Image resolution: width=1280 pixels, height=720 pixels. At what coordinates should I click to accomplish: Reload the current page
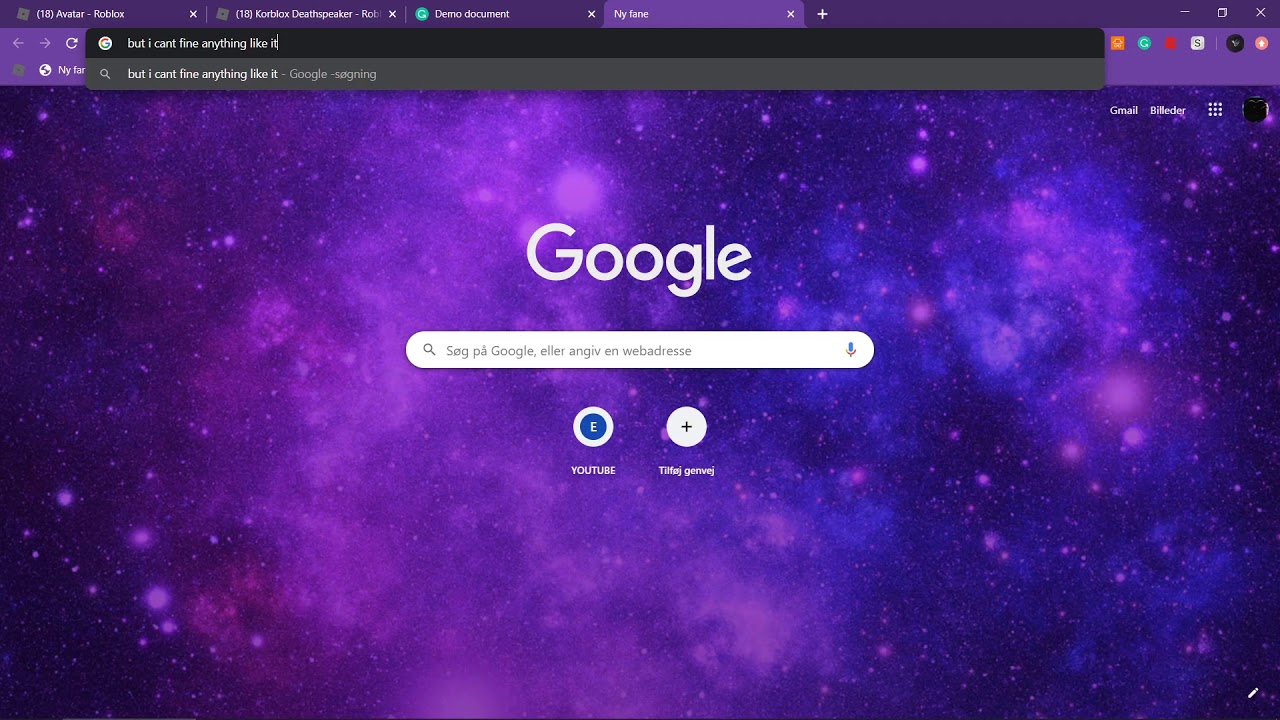coord(72,43)
